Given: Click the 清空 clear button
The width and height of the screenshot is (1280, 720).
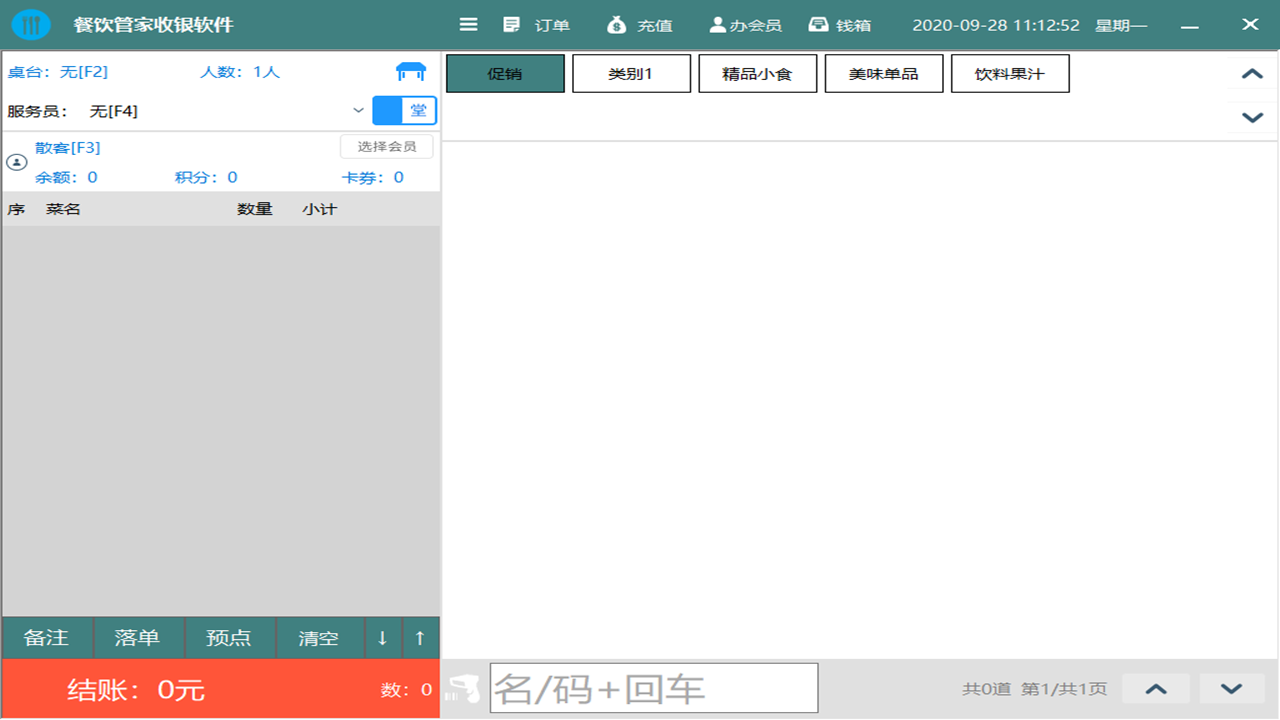Looking at the screenshot, I should pyautogui.click(x=319, y=638).
